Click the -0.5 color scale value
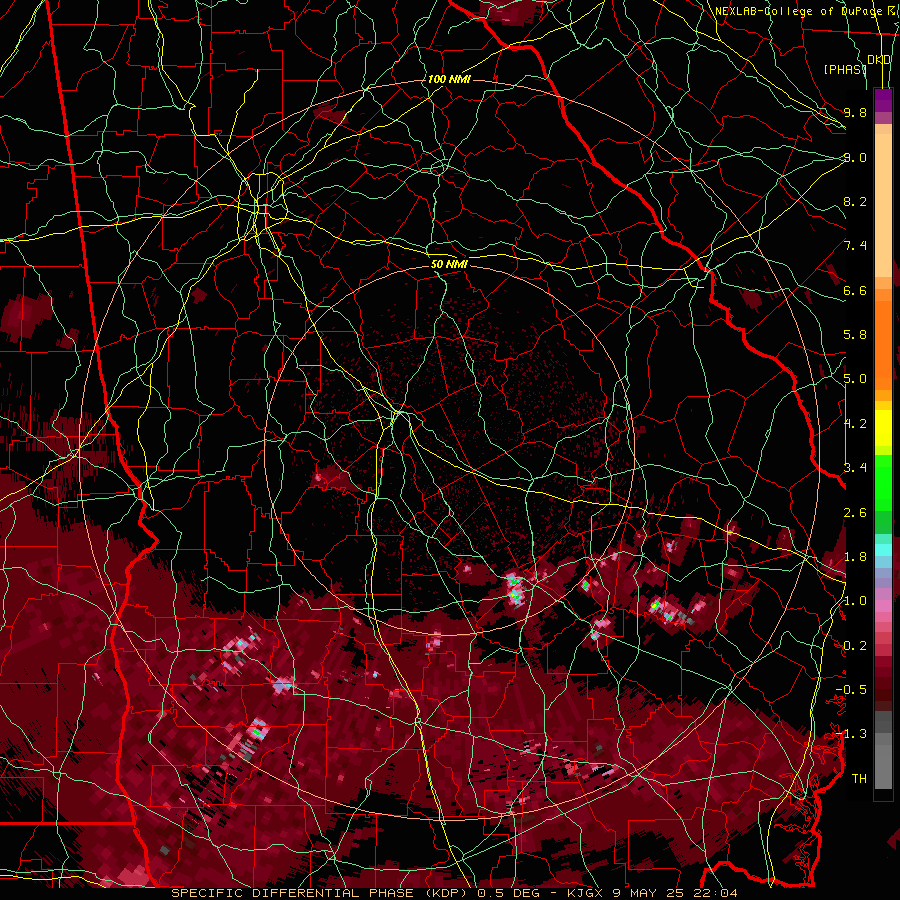Screen dimensions: 900x900 pos(851,690)
